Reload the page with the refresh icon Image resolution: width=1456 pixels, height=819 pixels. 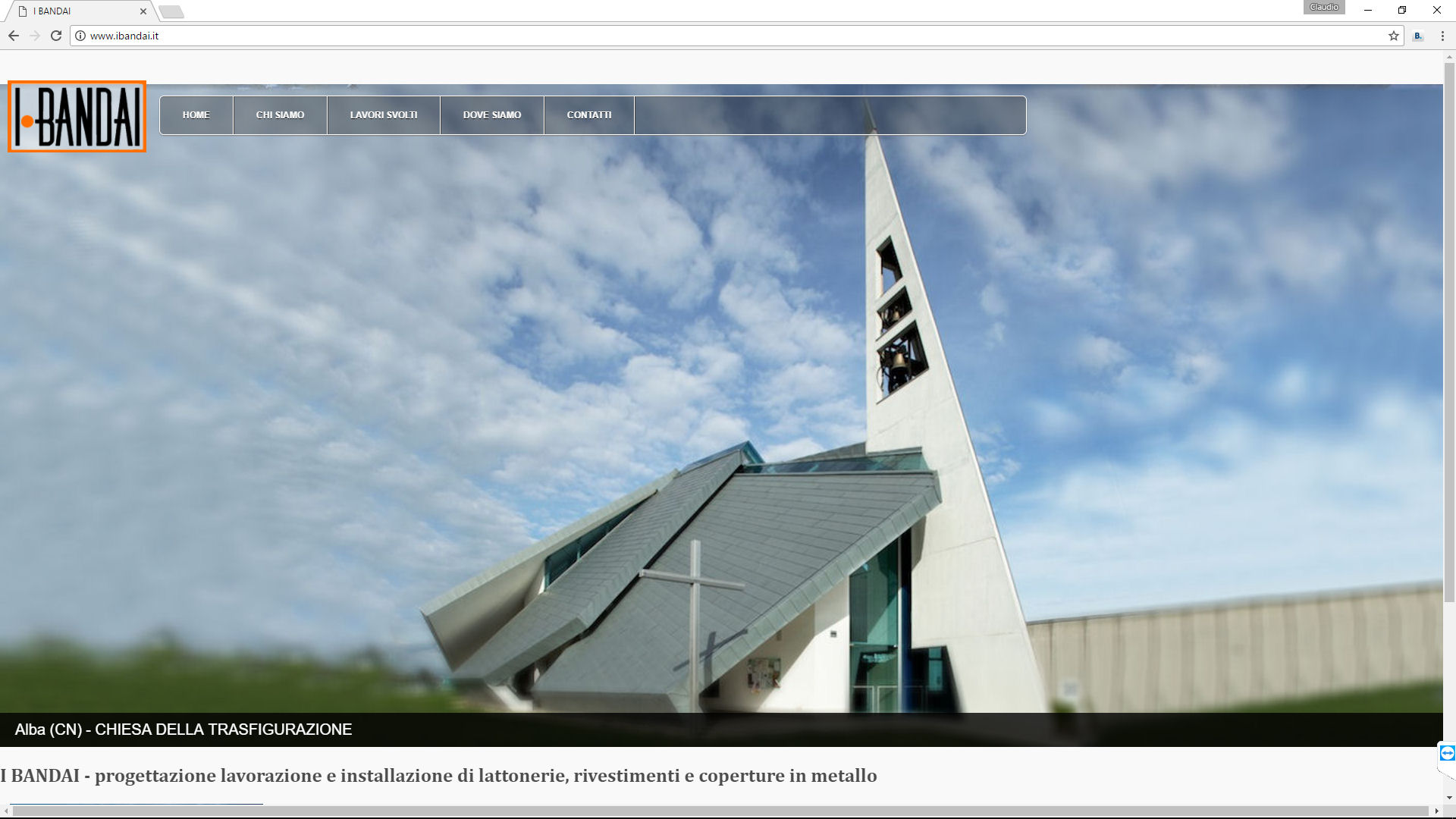coord(56,36)
